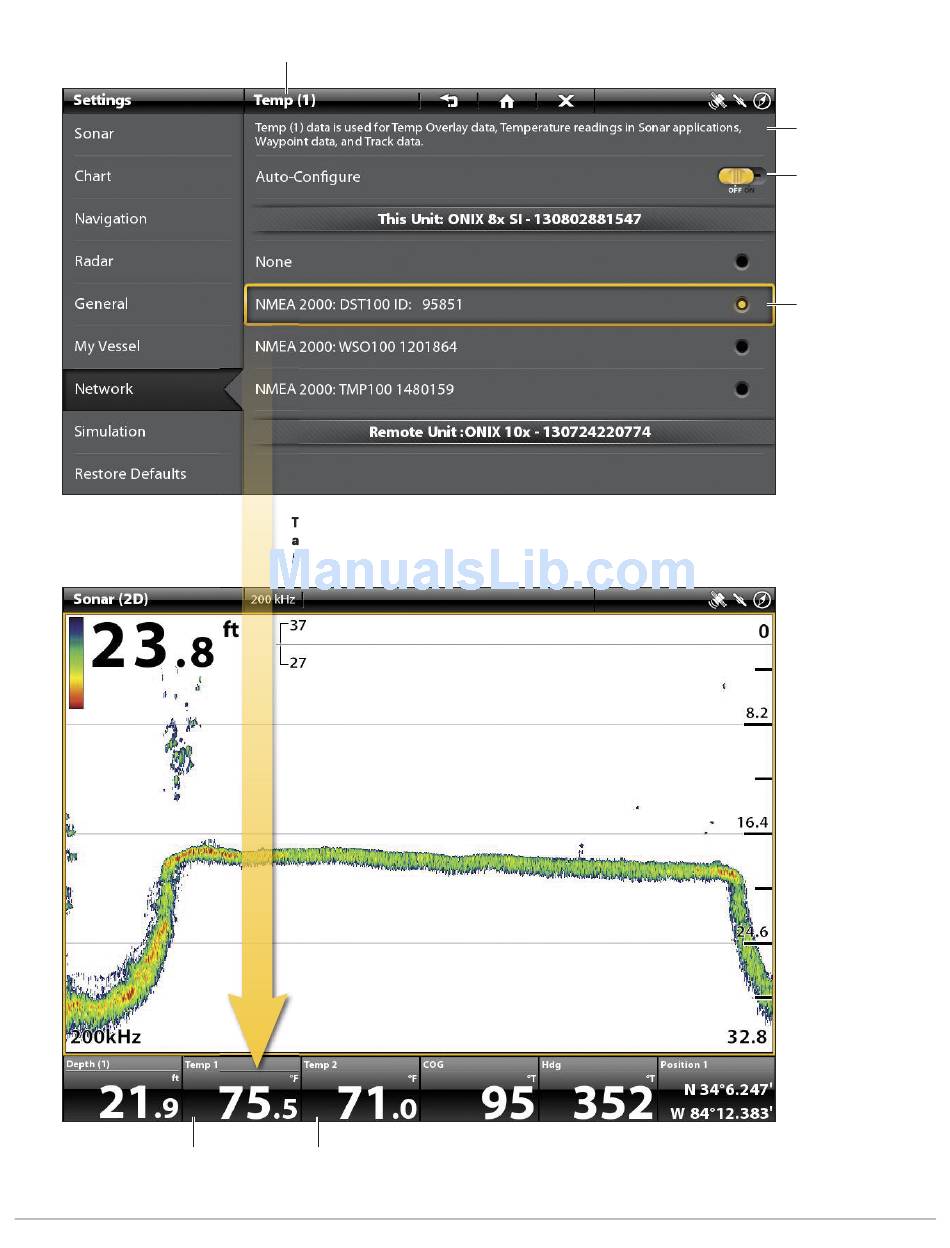
Task: Click This Unit: ONIX 8x SI header bar
Action: click(510, 219)
